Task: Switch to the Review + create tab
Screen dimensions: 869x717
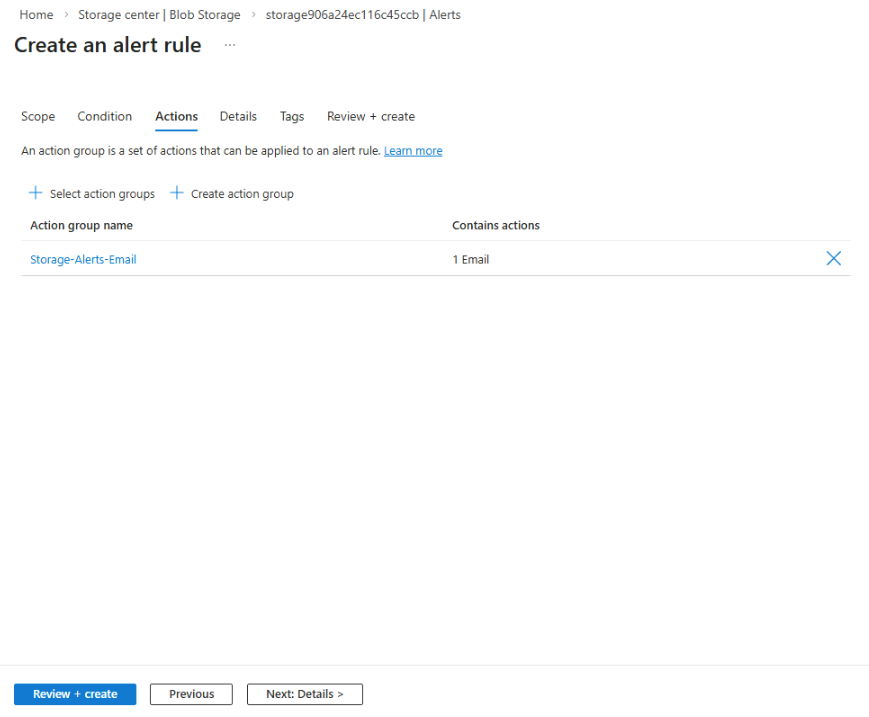Action: [370, 117]
